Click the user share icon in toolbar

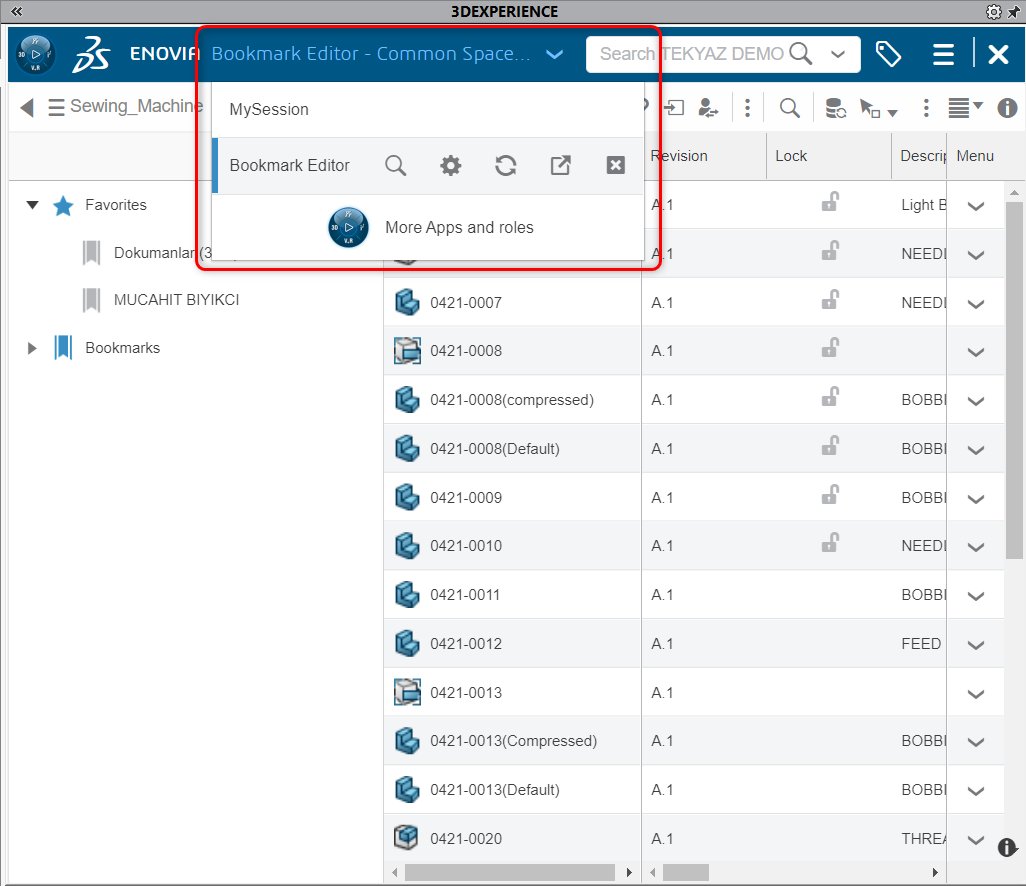click(x=708, y=107)
